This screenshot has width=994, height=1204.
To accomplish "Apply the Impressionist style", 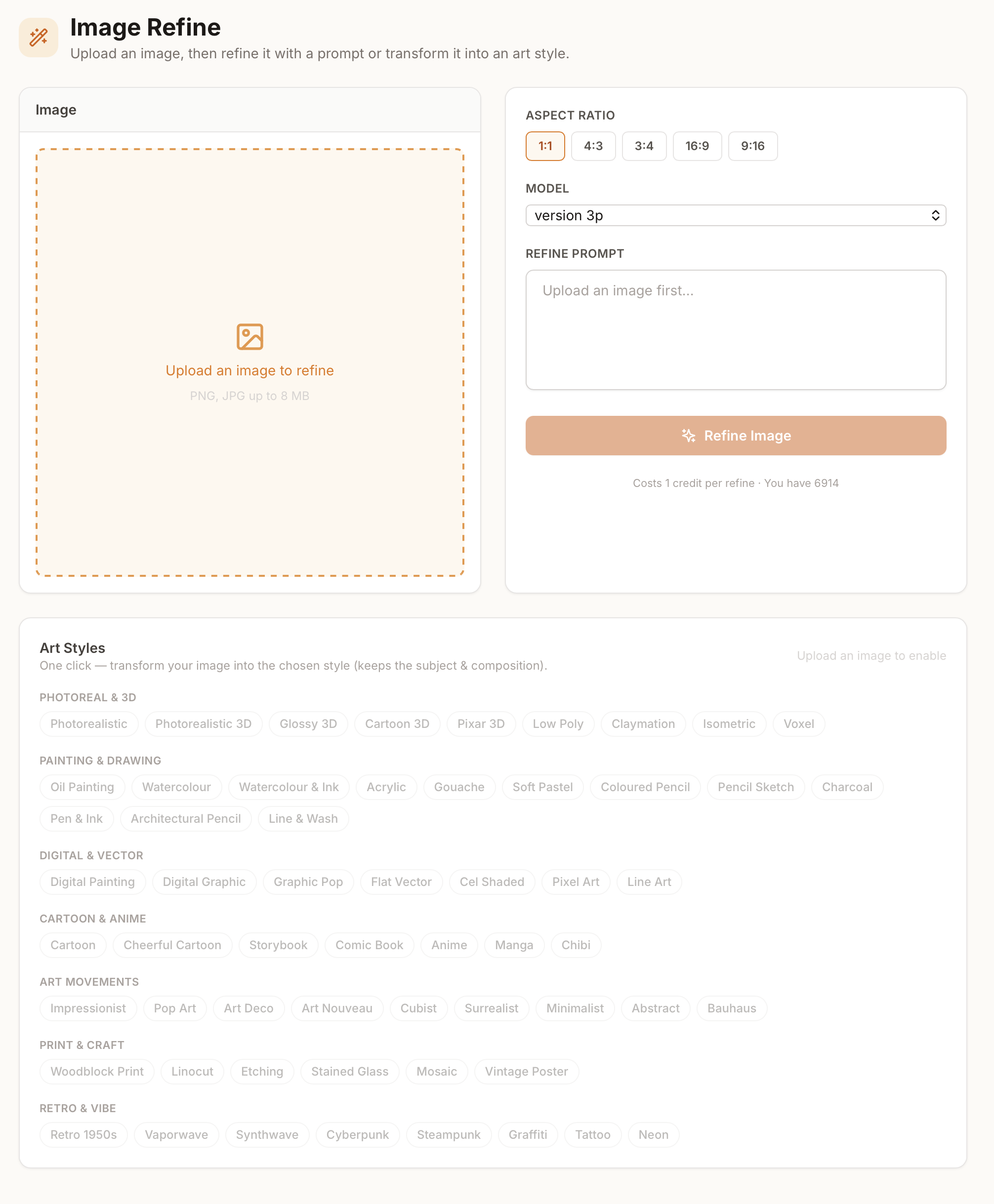I will pyautogui.click(x=87, y=1008).
